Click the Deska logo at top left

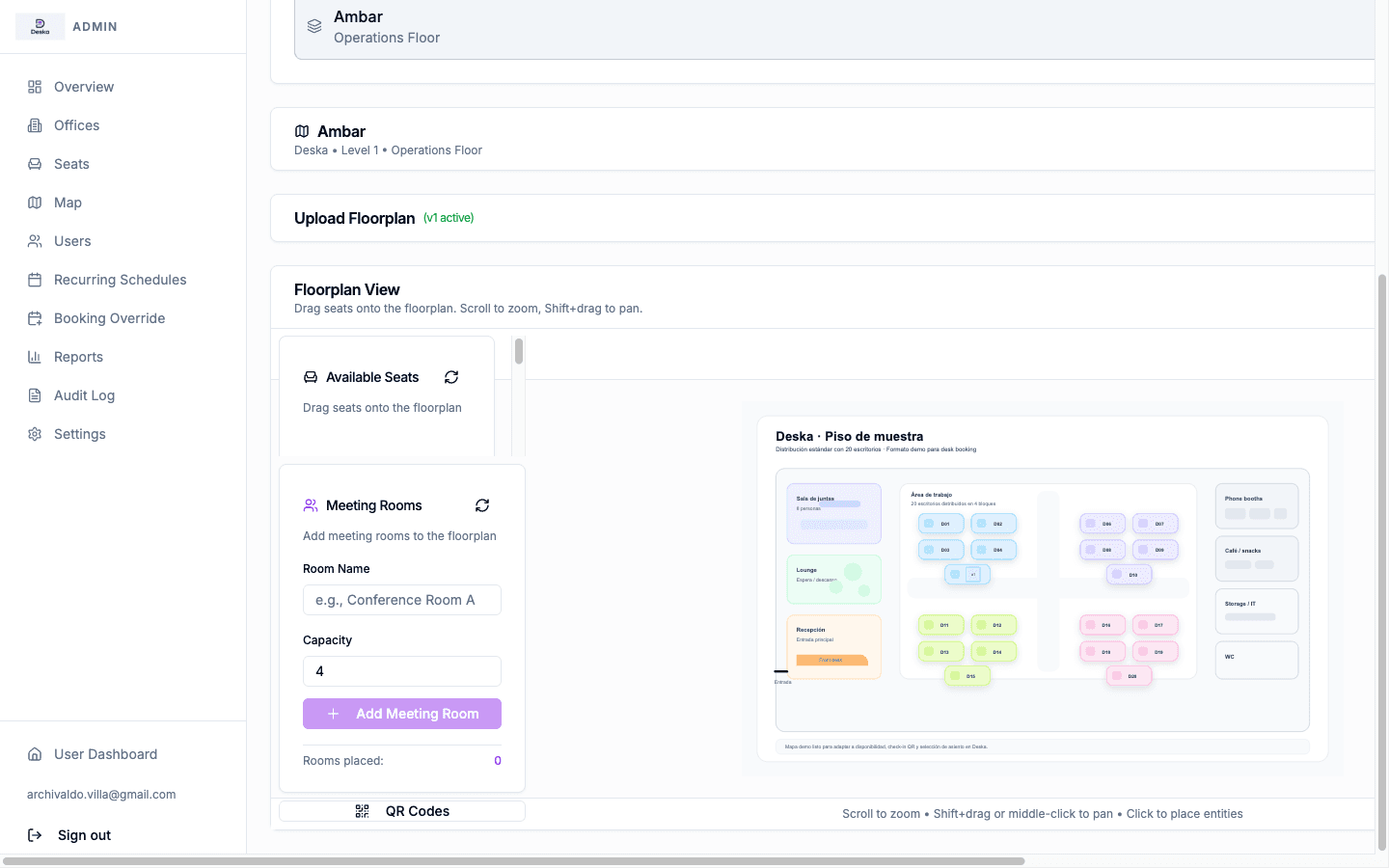[40, 26]
